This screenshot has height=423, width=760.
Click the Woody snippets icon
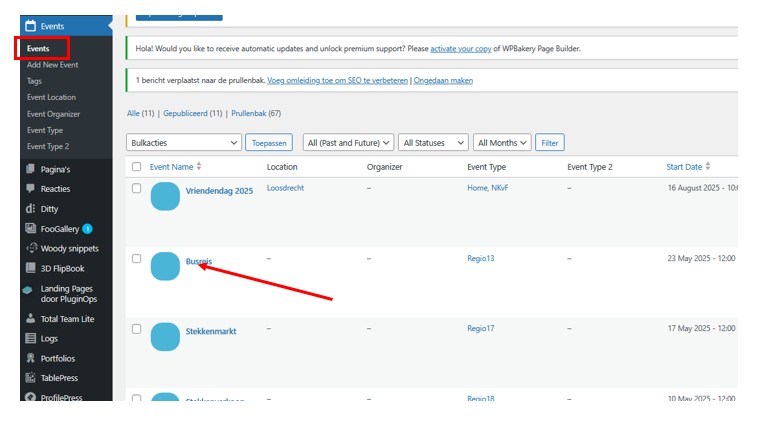(32, 248)
